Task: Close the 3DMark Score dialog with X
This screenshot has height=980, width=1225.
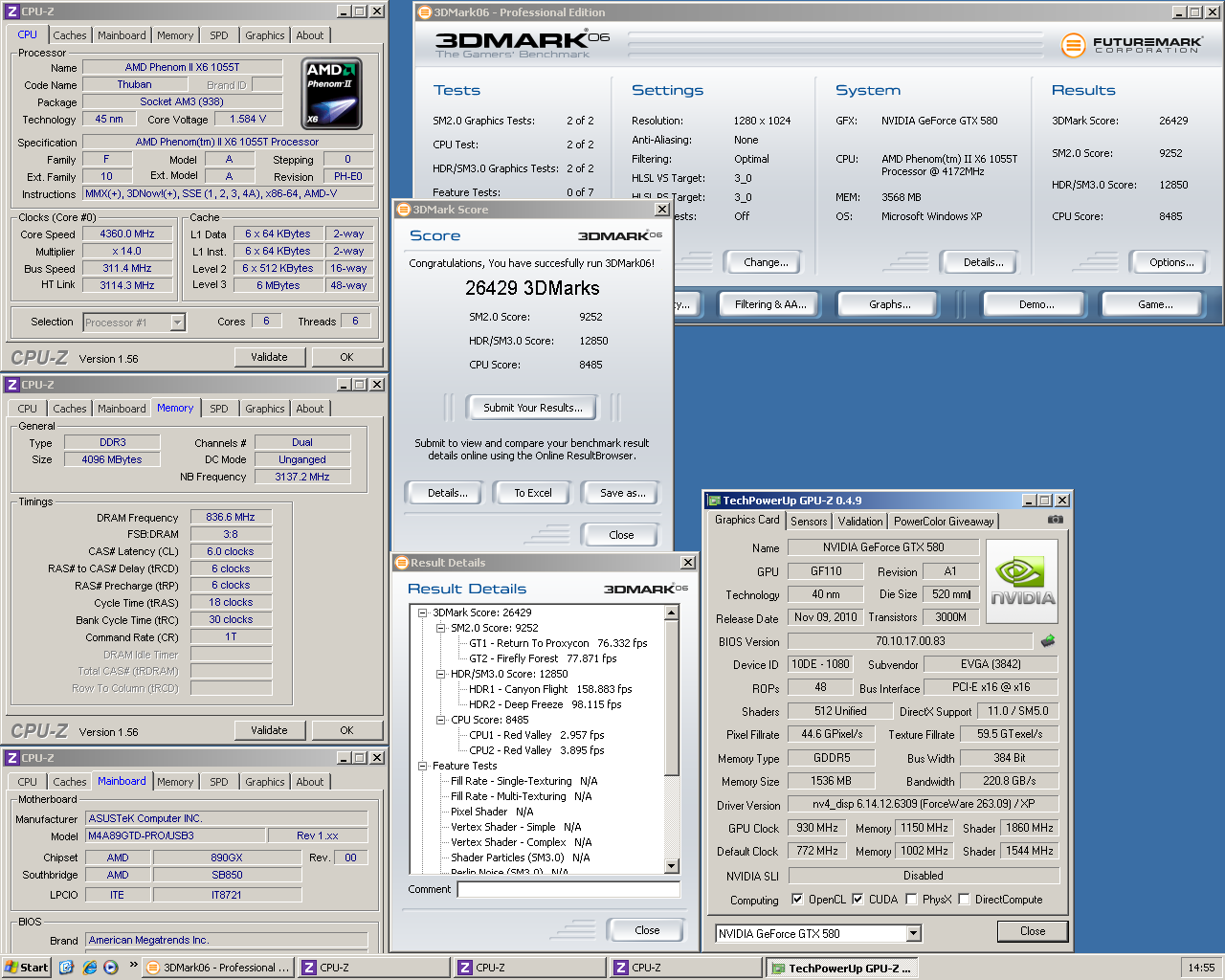Action: click(661, 210)
